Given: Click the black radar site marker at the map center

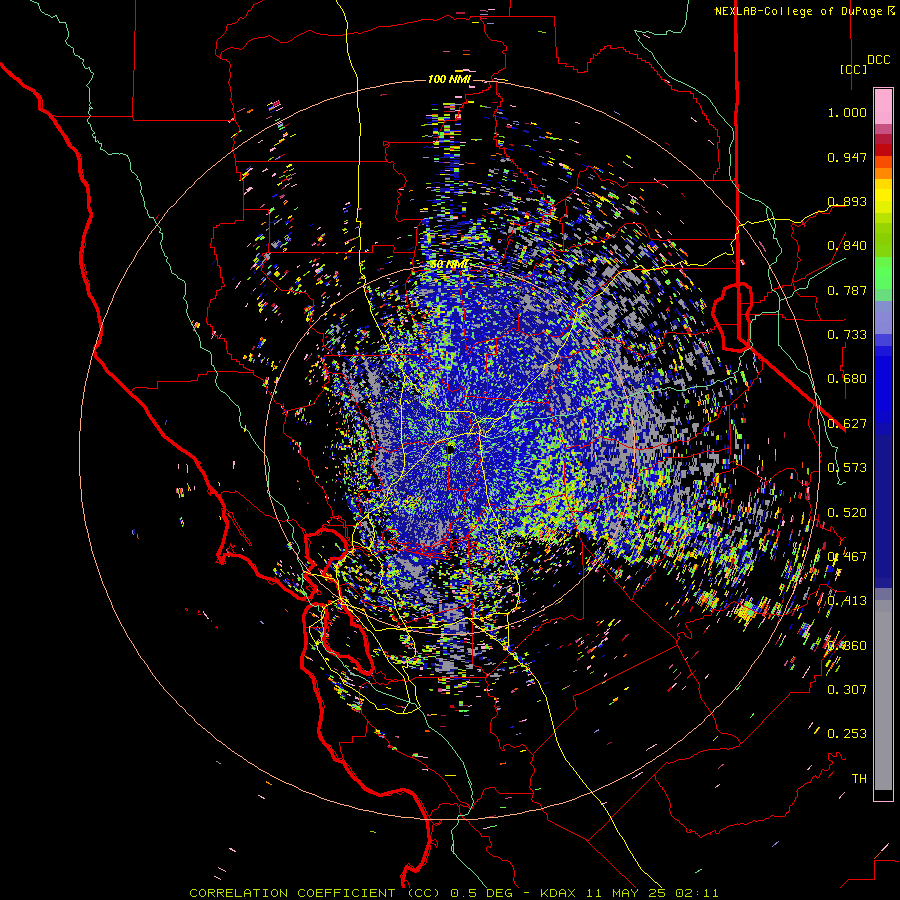Looking at the screenshot, I should tap(451, 448).
